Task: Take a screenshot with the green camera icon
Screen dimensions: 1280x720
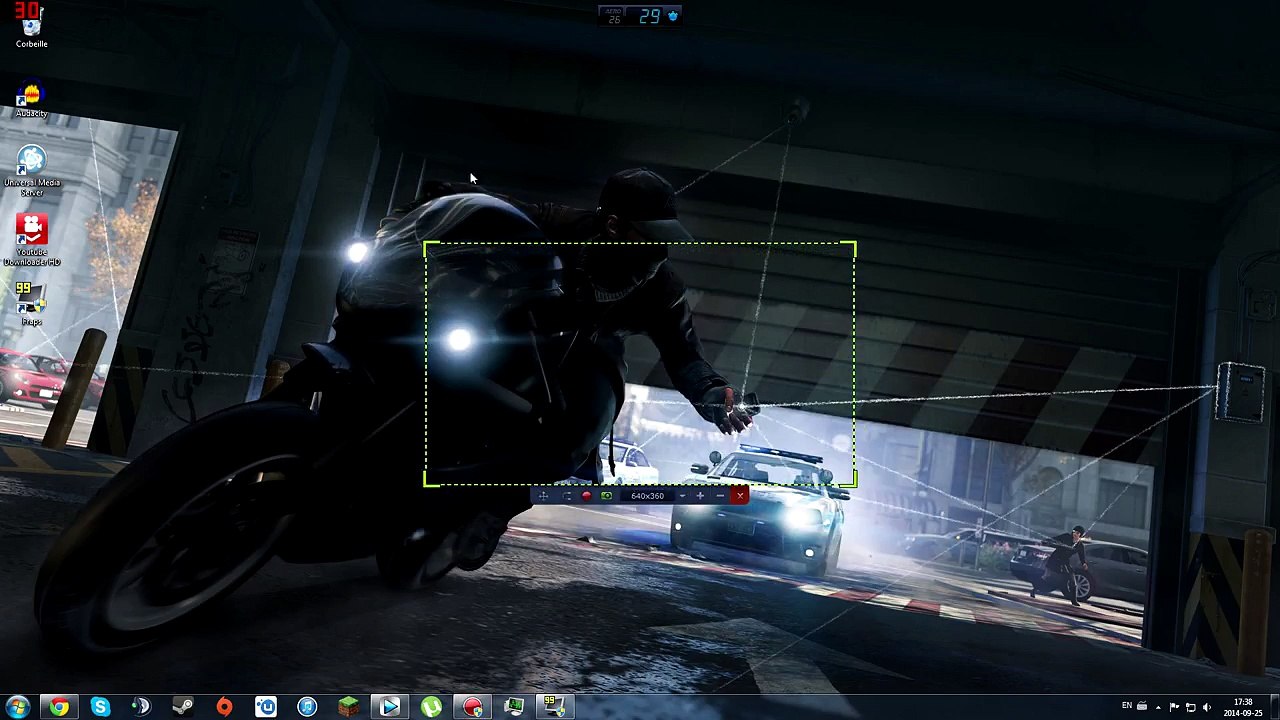Action: [x=606, y=496]
